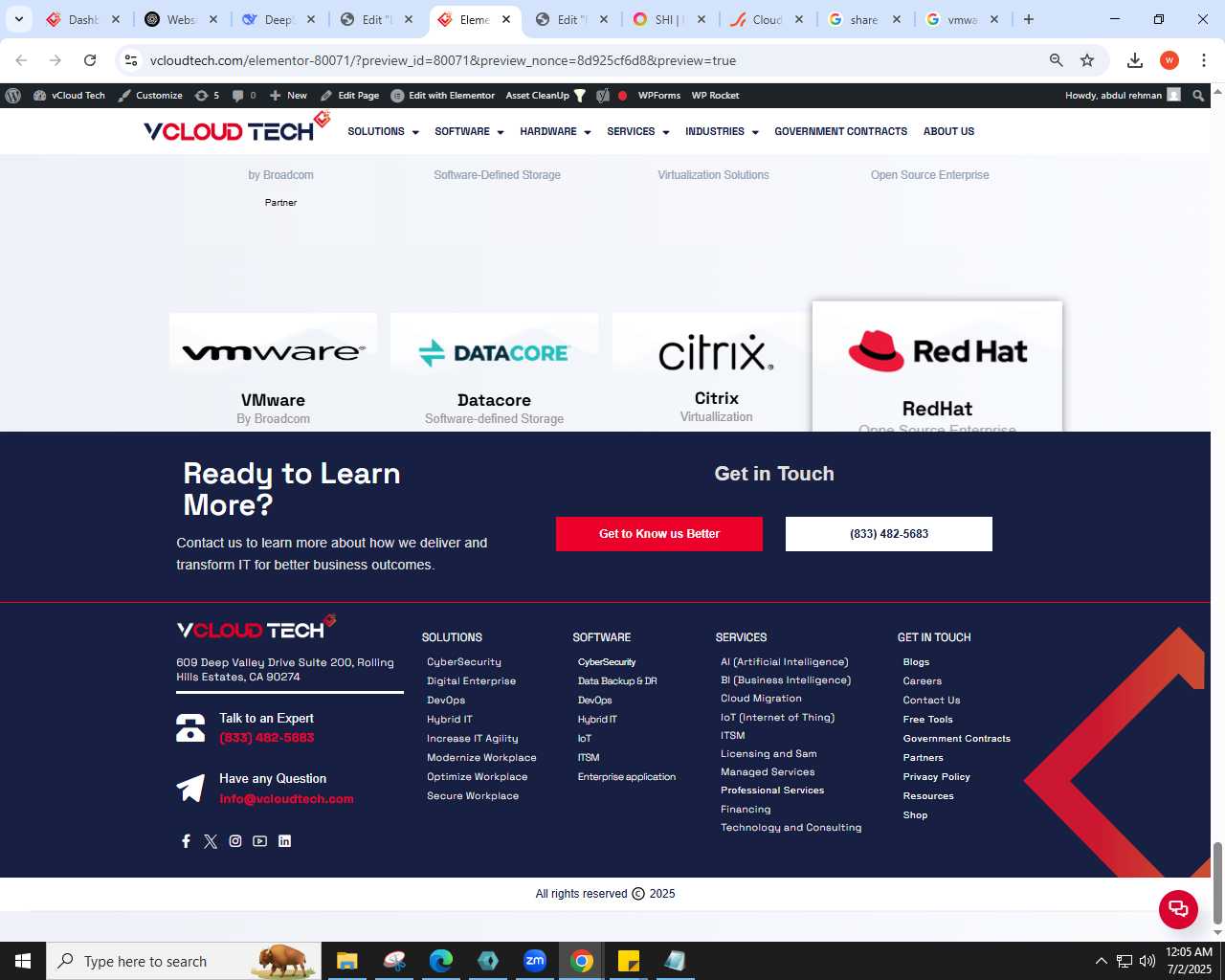View site information icon in address bar
The width and height of the screenshot is (1225, 980).
click(131, 60)
